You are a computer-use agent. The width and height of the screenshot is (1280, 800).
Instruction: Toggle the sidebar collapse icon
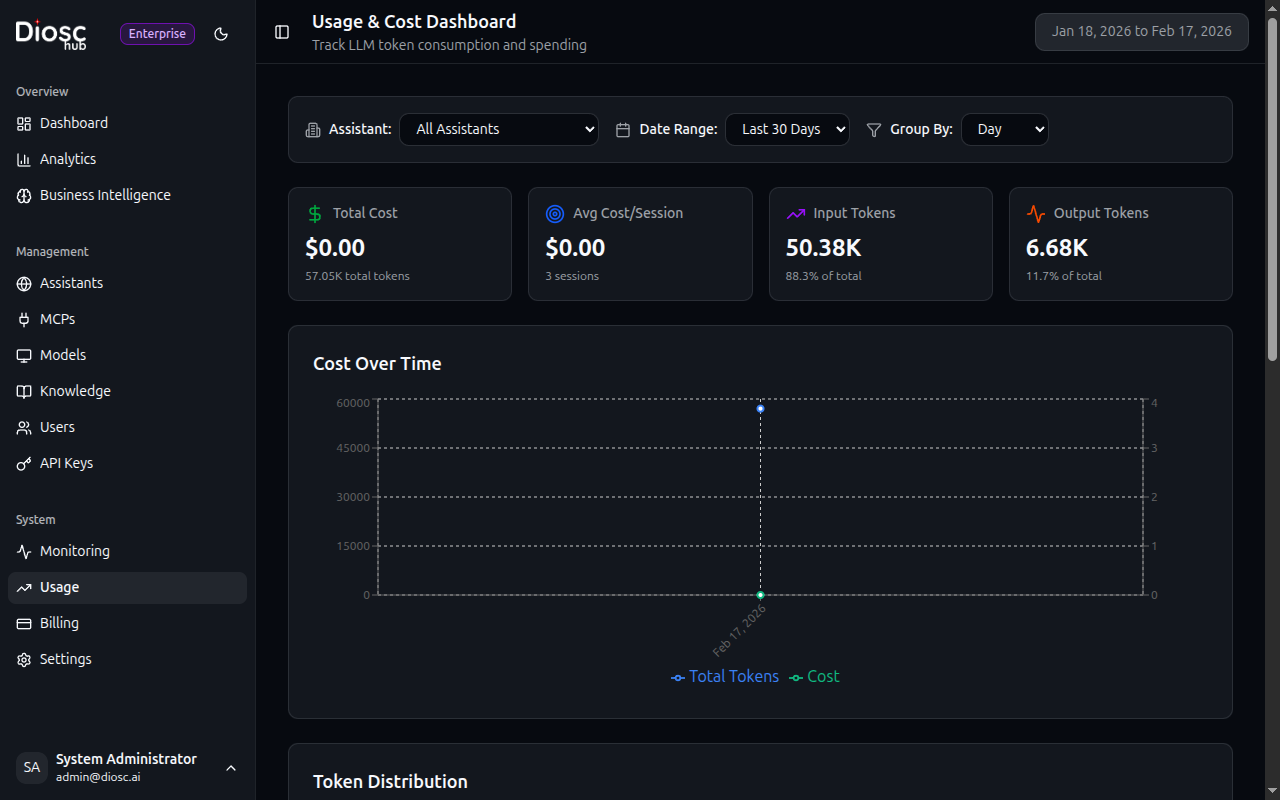[x=281, y=31]
